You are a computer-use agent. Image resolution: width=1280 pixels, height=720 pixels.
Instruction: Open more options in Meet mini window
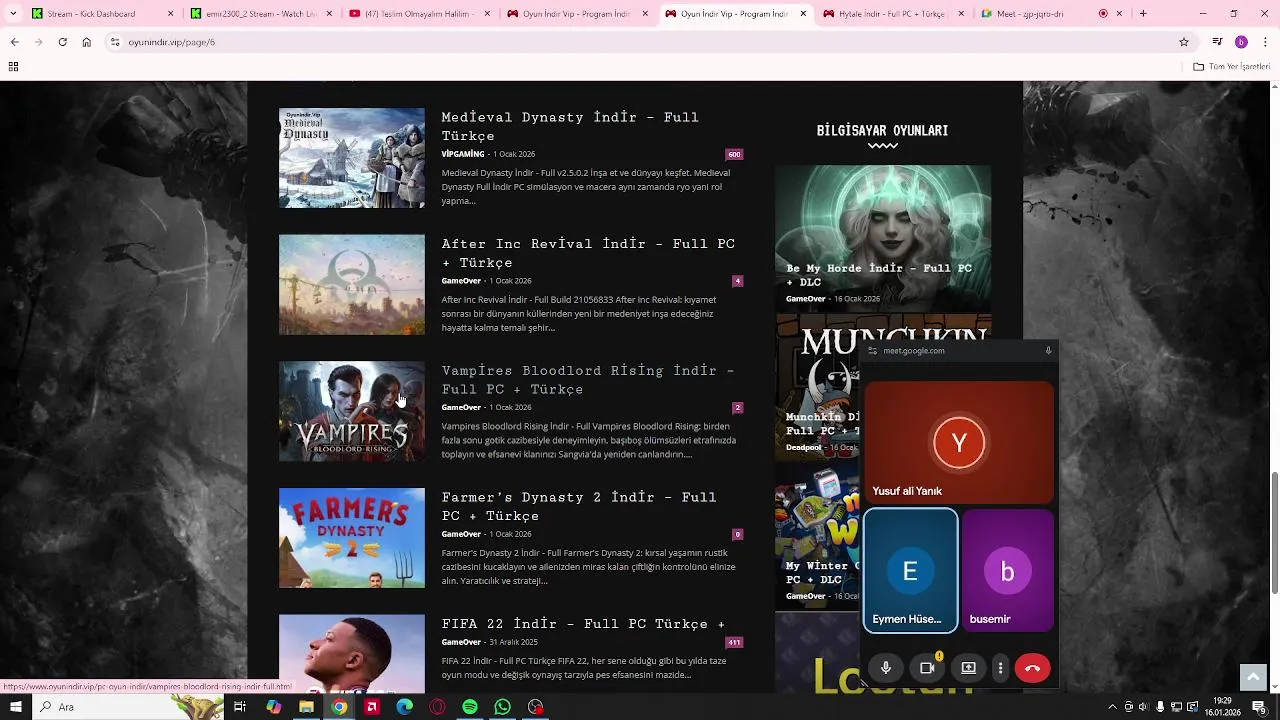[1000, 668]
